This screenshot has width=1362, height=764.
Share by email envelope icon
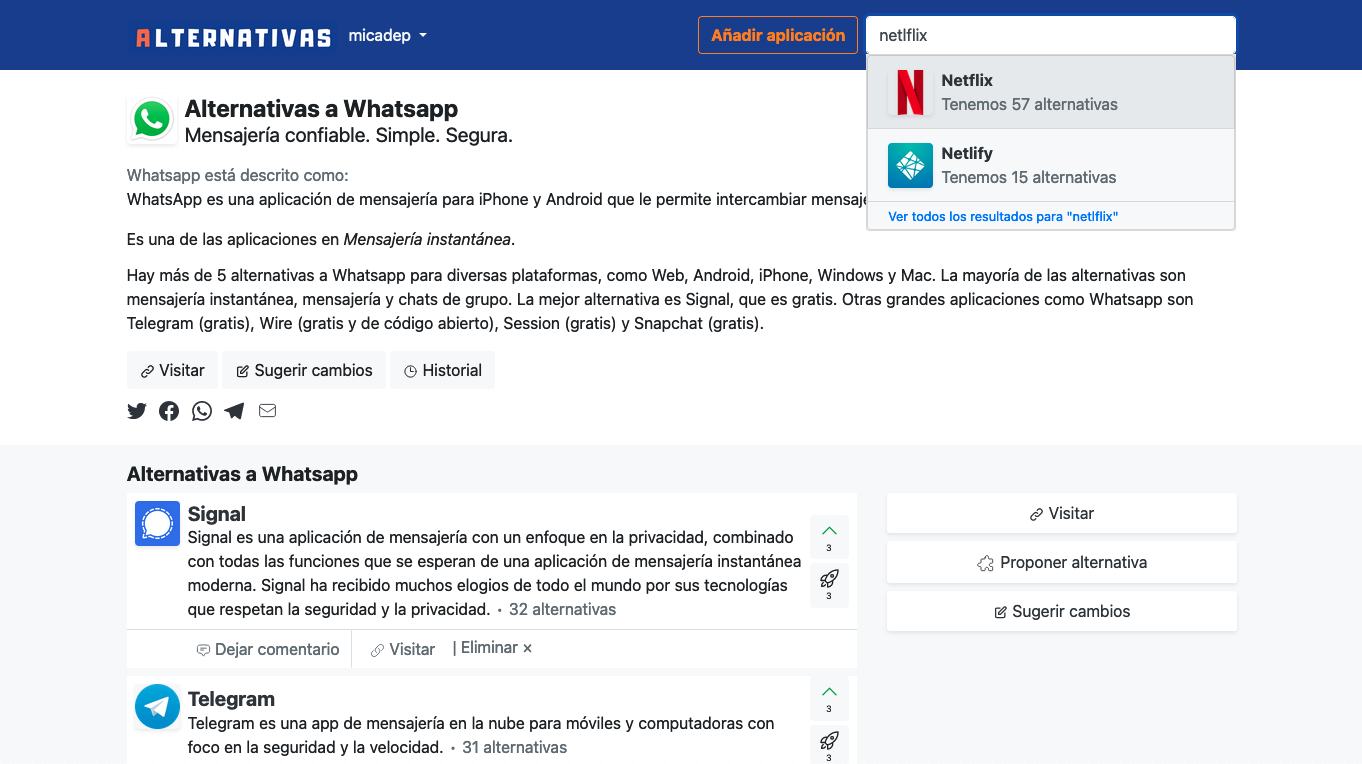(x=267, y=410)
